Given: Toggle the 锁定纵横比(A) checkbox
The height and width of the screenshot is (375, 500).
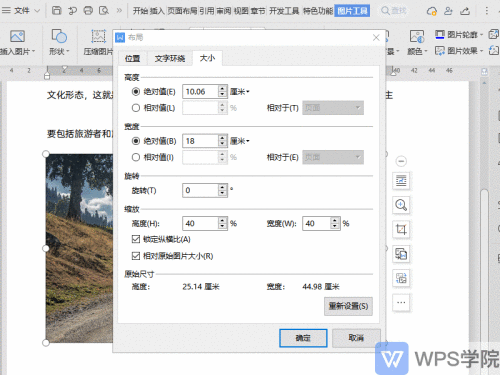Looking at the screenshot, I should pyautogui.click(x=136, y=239).
